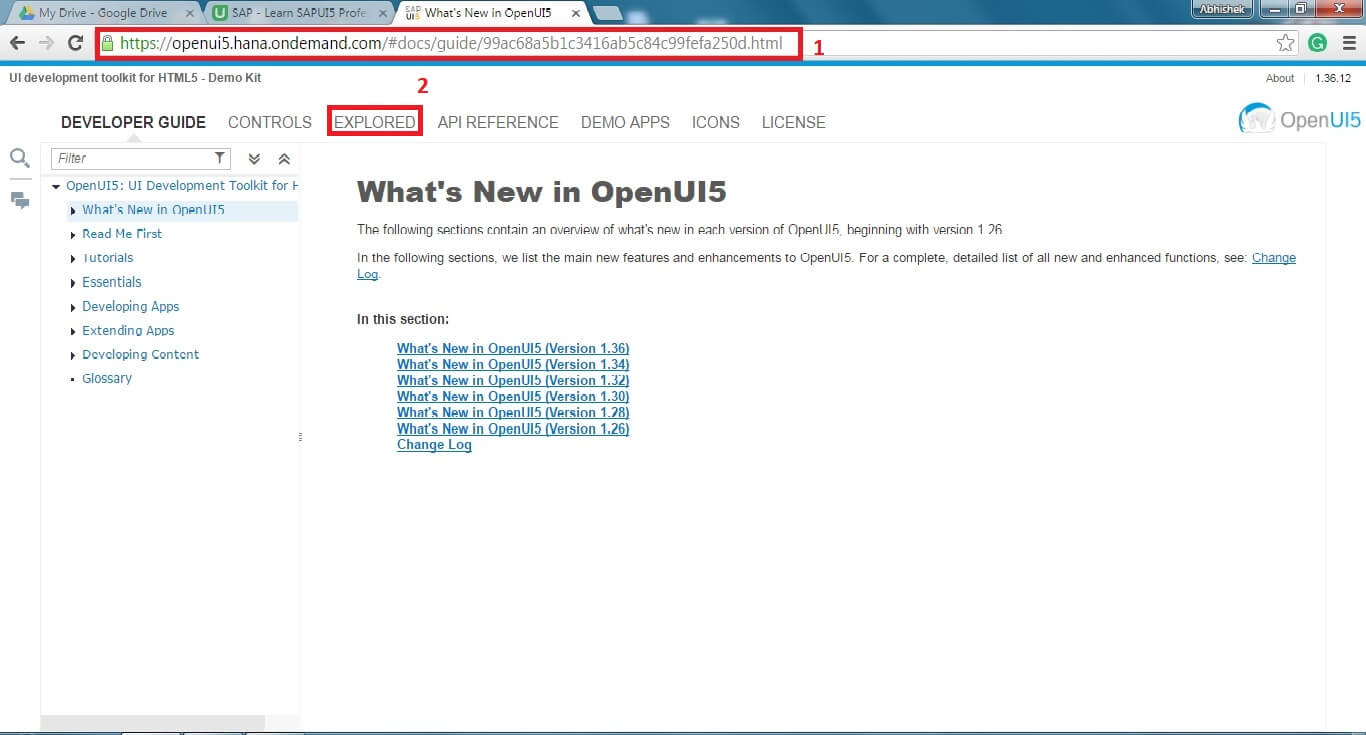This screenshot has width=1366, height=735.
Task: Expand all tree nodes double-chevron down
Action: coord(254,158)
